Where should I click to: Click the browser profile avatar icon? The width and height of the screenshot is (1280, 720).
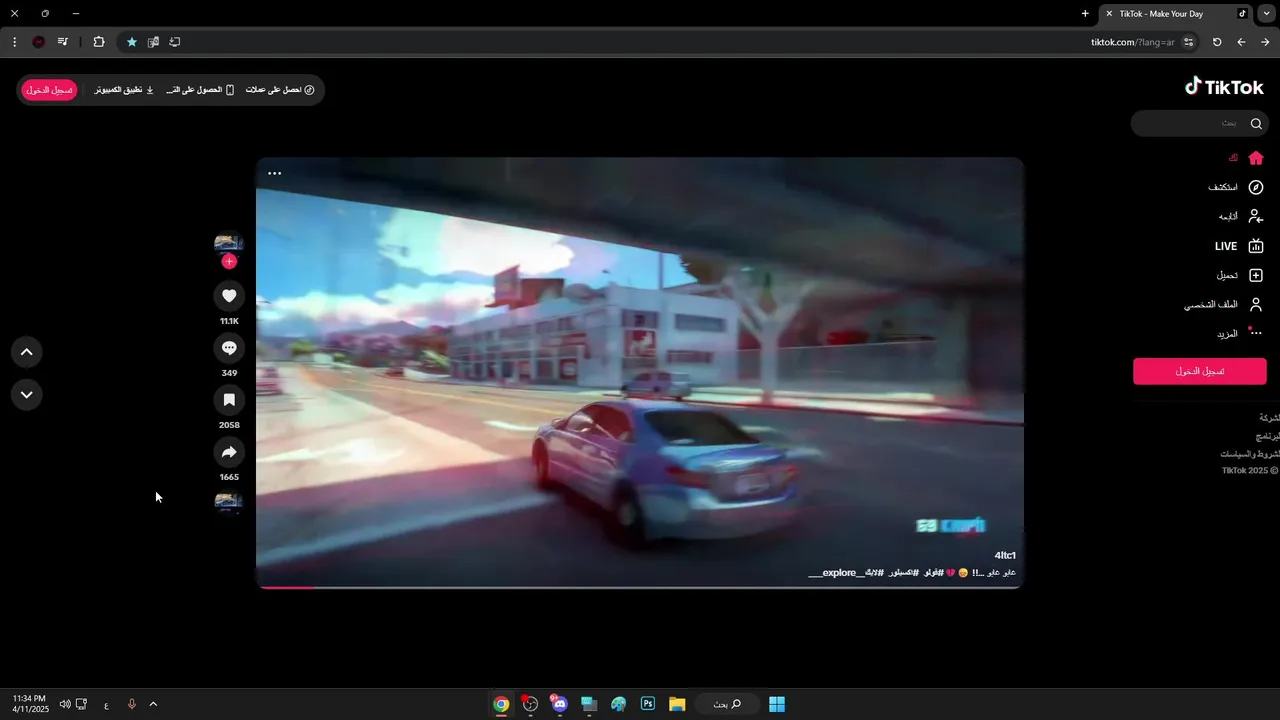[x=38, y=42]
